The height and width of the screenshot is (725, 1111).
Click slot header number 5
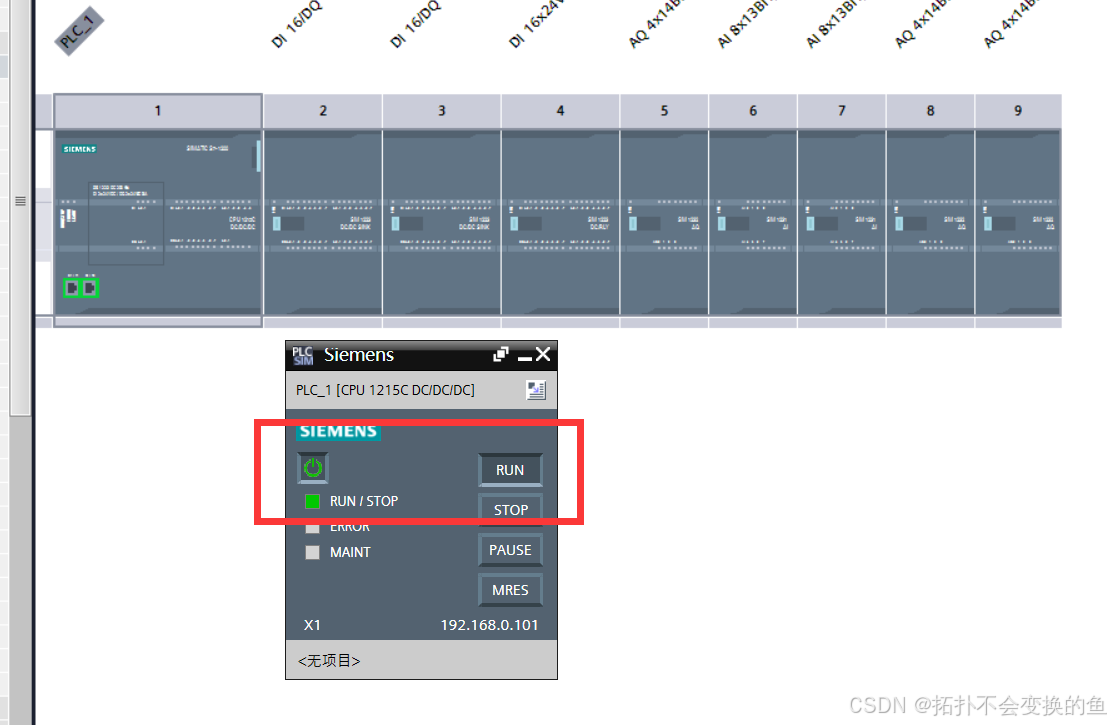pyautogui.click(x=664, y=111)
